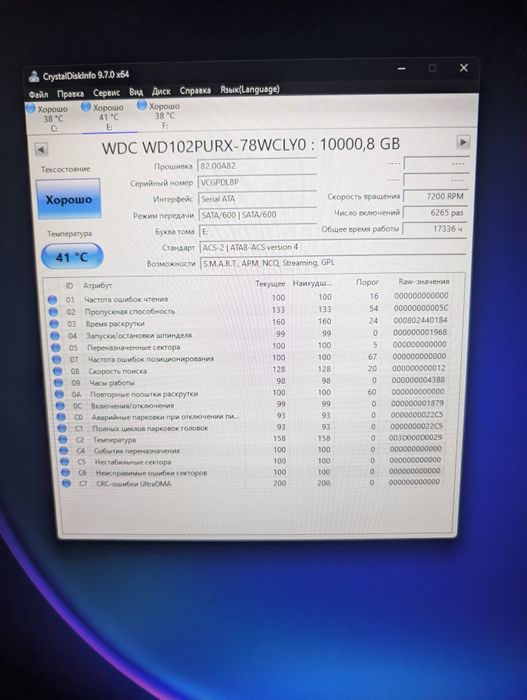Click status dot of attribute 08 Скорость поиска
Viewport: 527px width, 700px height.
(x=58, y=371)
